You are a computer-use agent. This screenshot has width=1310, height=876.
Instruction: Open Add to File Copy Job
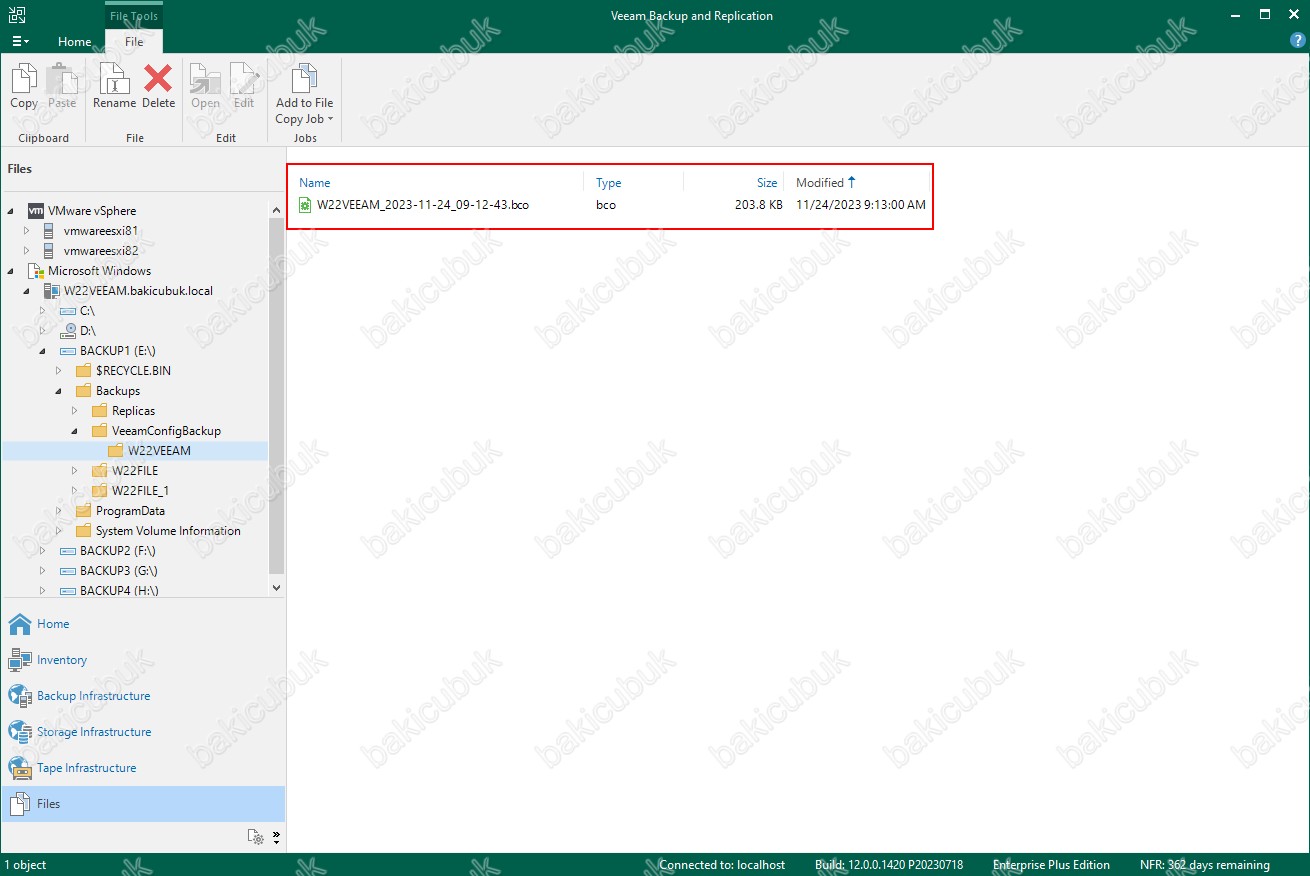(x=304, y=94)
